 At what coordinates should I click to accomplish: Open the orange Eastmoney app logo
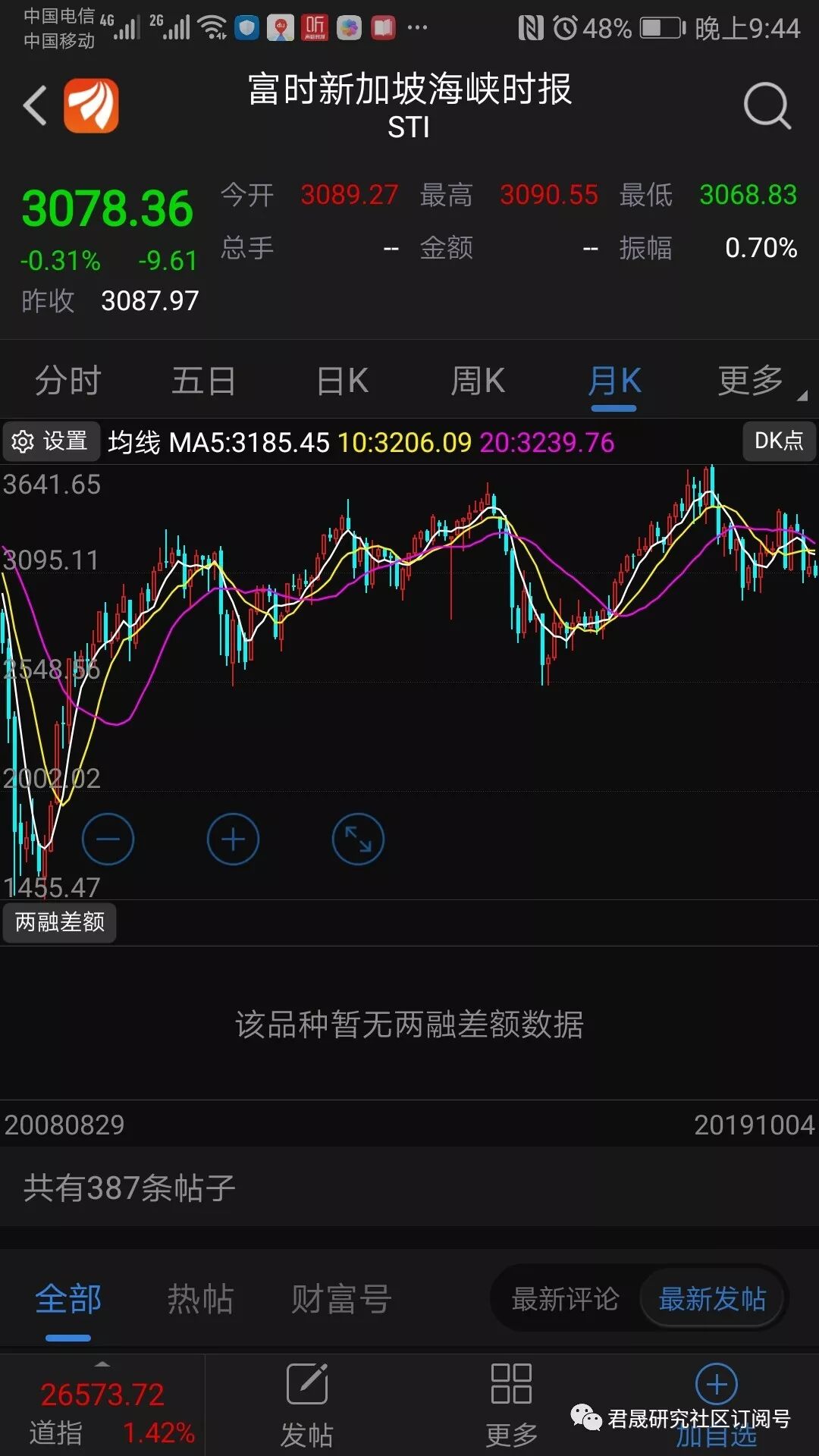(91, 105)
